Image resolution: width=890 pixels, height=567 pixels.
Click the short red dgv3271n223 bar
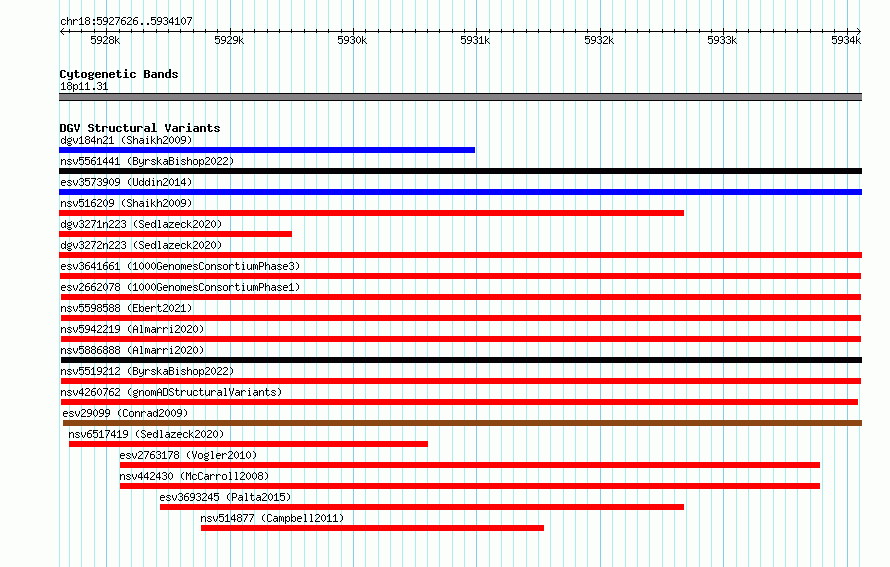pyautogui.click(x=175, y=234)
